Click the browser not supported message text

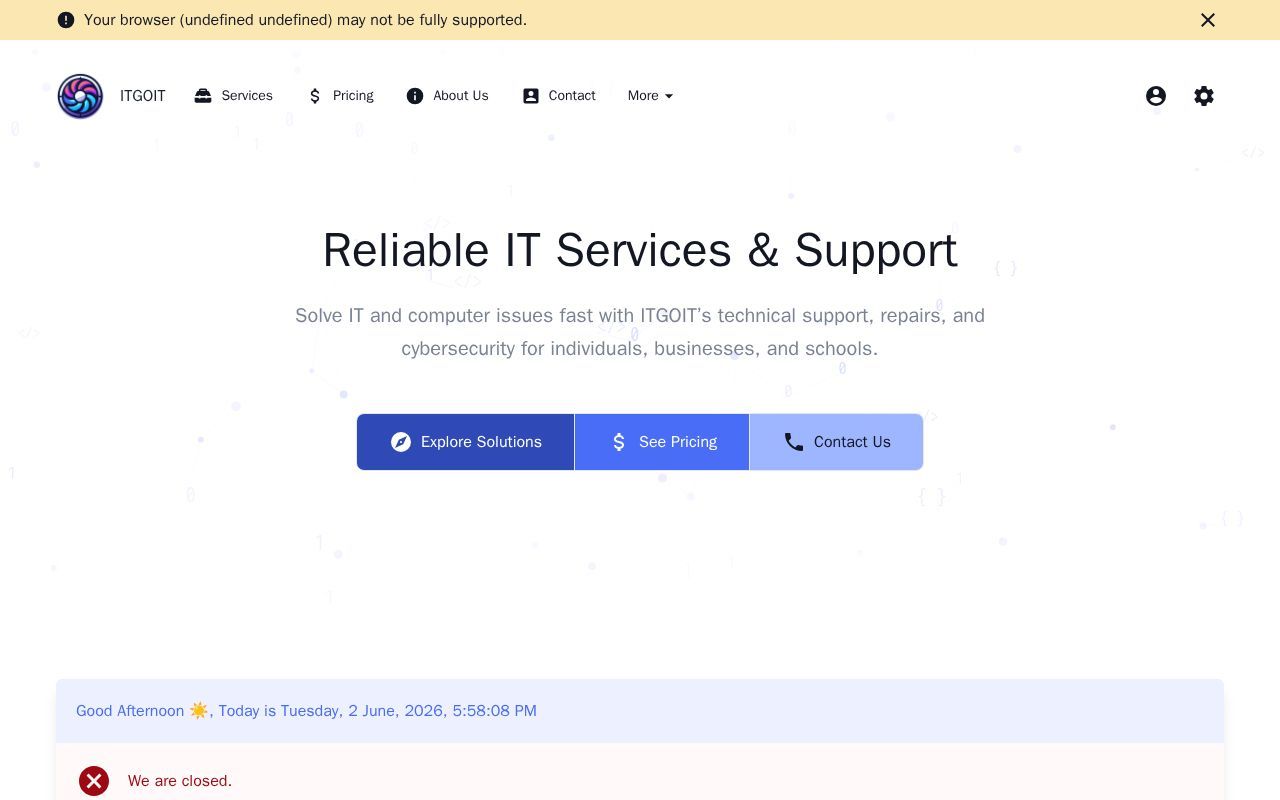305,20
